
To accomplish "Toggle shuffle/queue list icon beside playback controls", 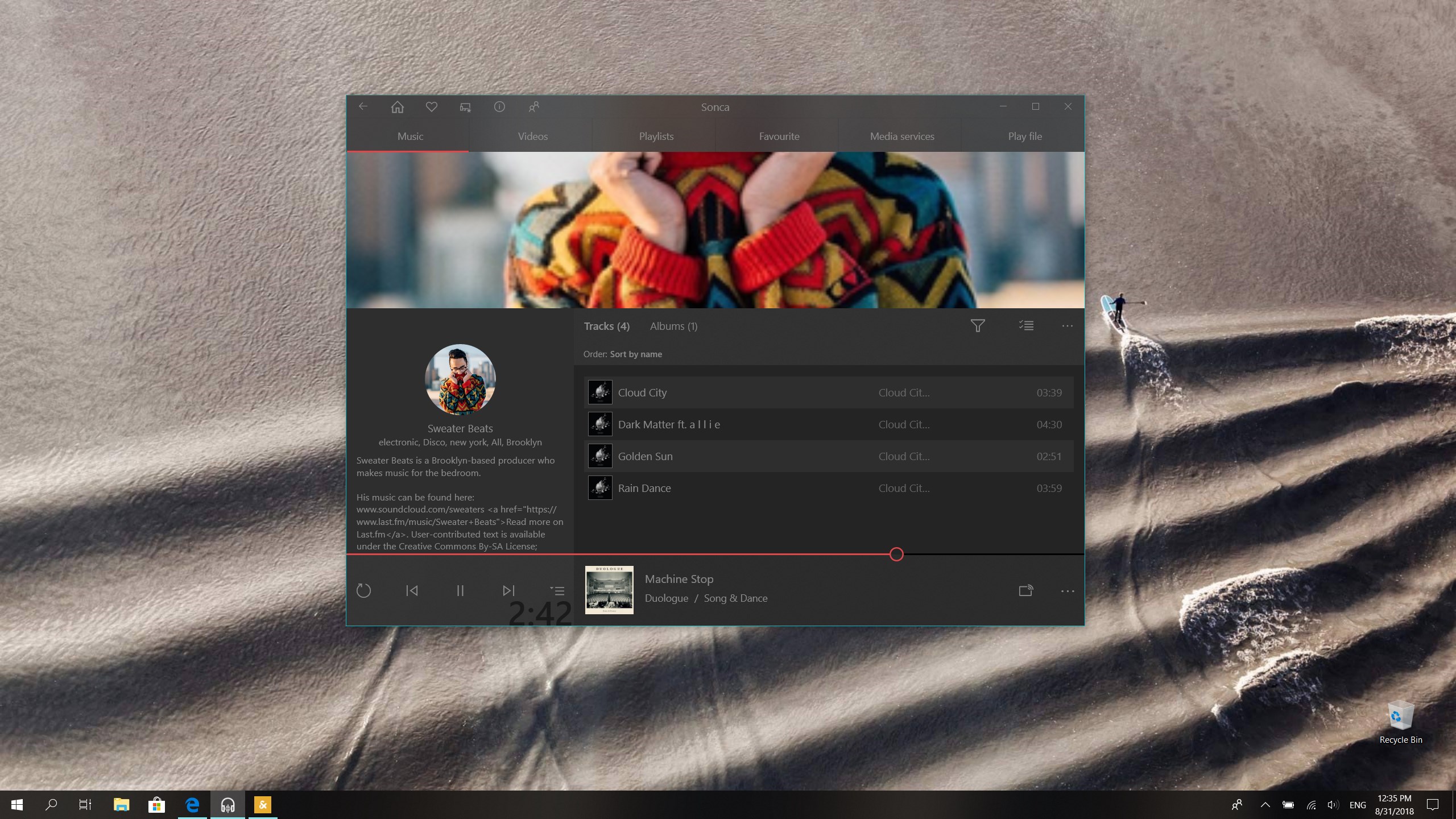I will (557, 590).
